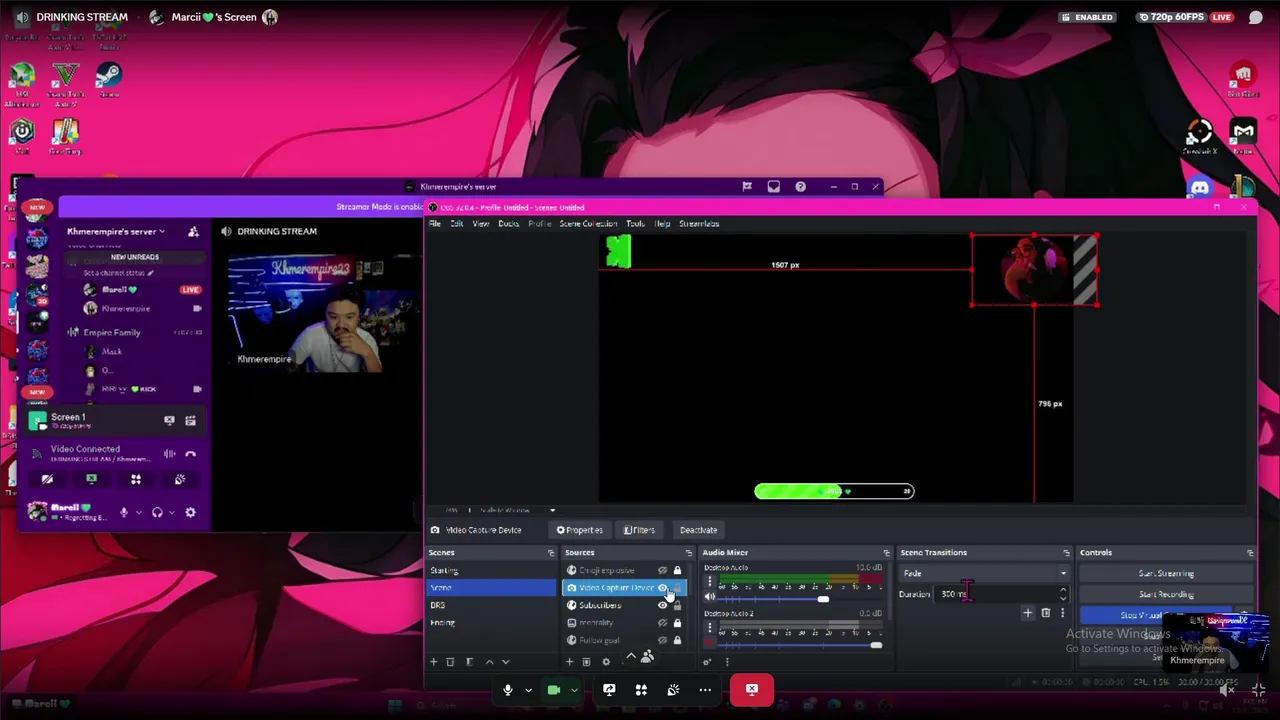Open the Fade transition dropdown
This screenshot has width=1280, height=720.
pos(984,574)
